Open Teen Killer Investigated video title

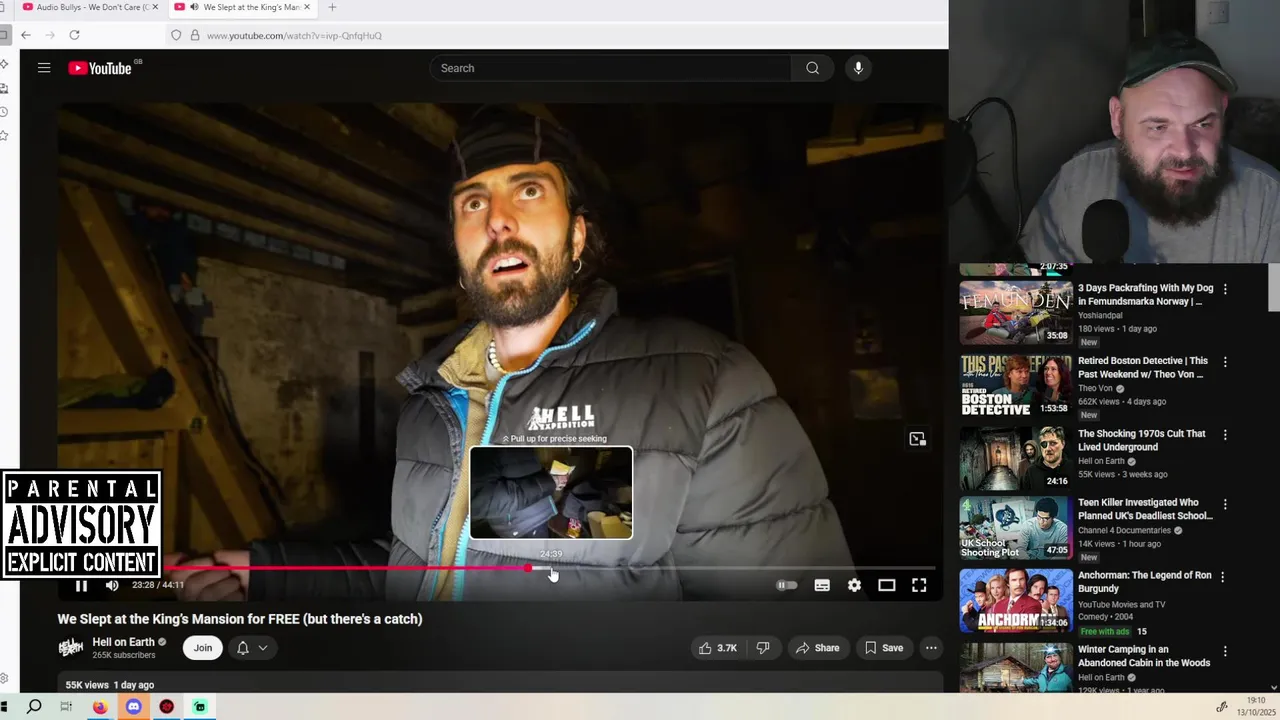point(1145,509)
